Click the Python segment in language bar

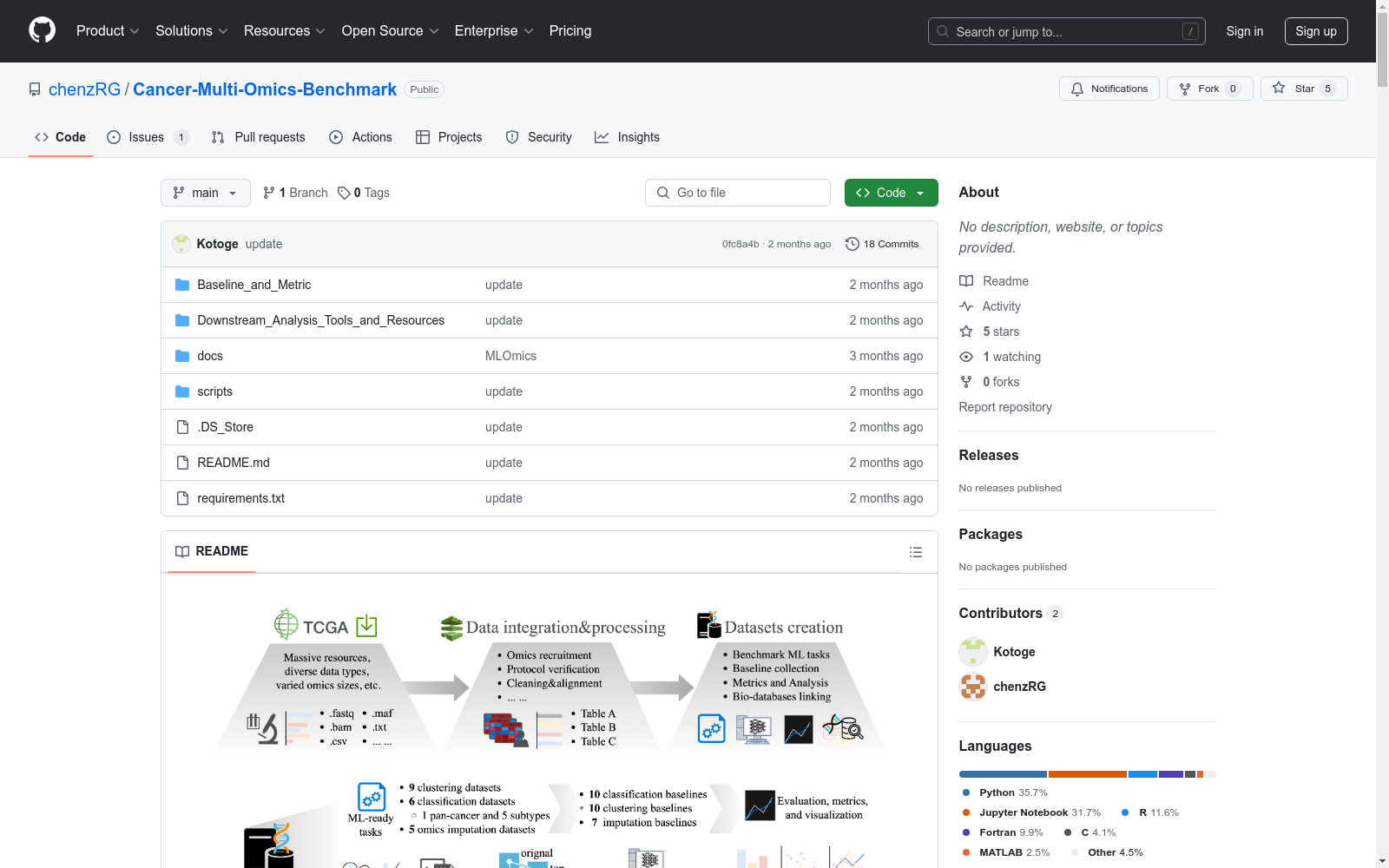[x=1003, y=774]
